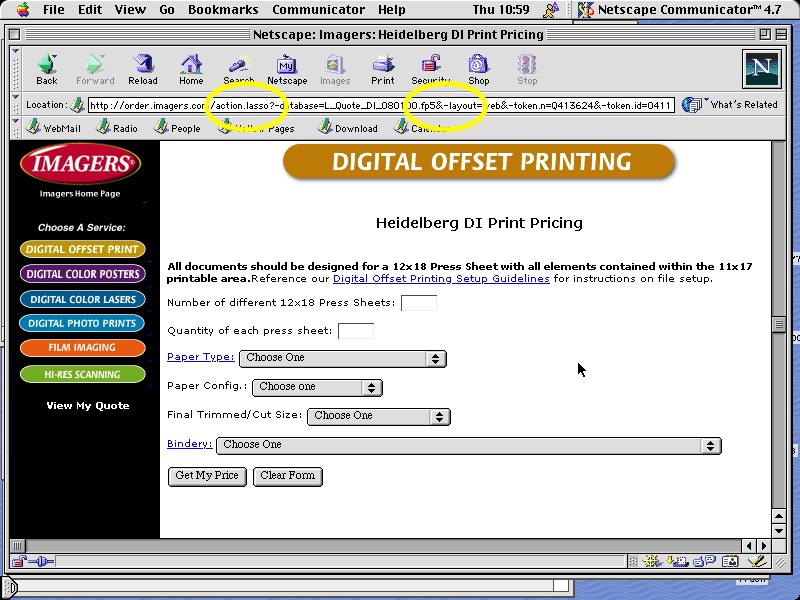This screenshot has height=600, width=800.
Task: Open the Apple menu
Action: [23, 9]
